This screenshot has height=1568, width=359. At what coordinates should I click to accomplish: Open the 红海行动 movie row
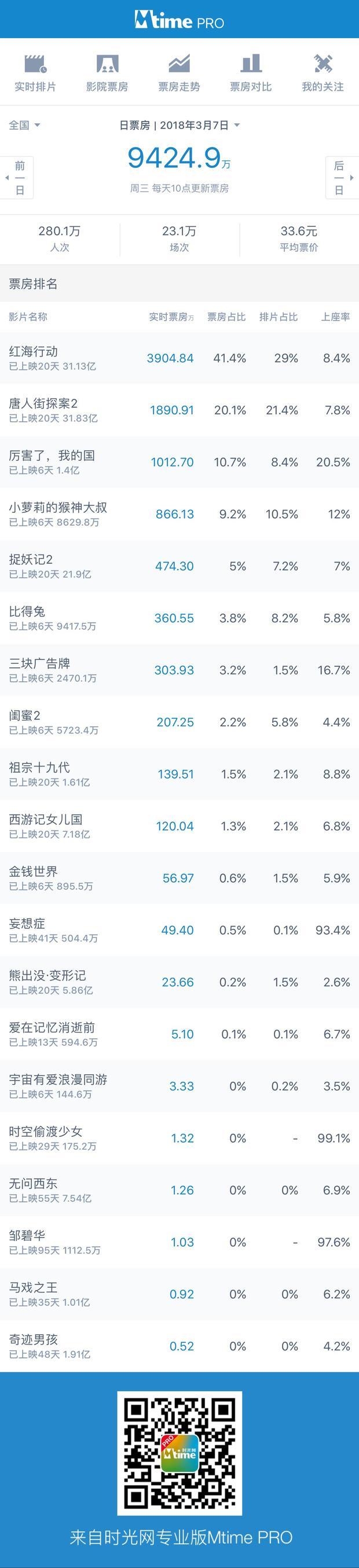179,358
